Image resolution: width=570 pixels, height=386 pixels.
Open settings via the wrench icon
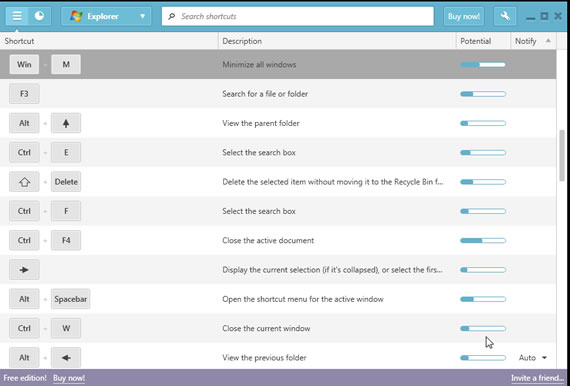click(505, 16)
